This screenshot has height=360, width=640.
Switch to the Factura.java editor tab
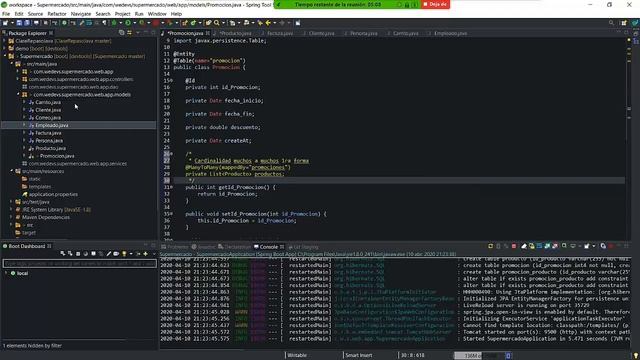point(280,33)
